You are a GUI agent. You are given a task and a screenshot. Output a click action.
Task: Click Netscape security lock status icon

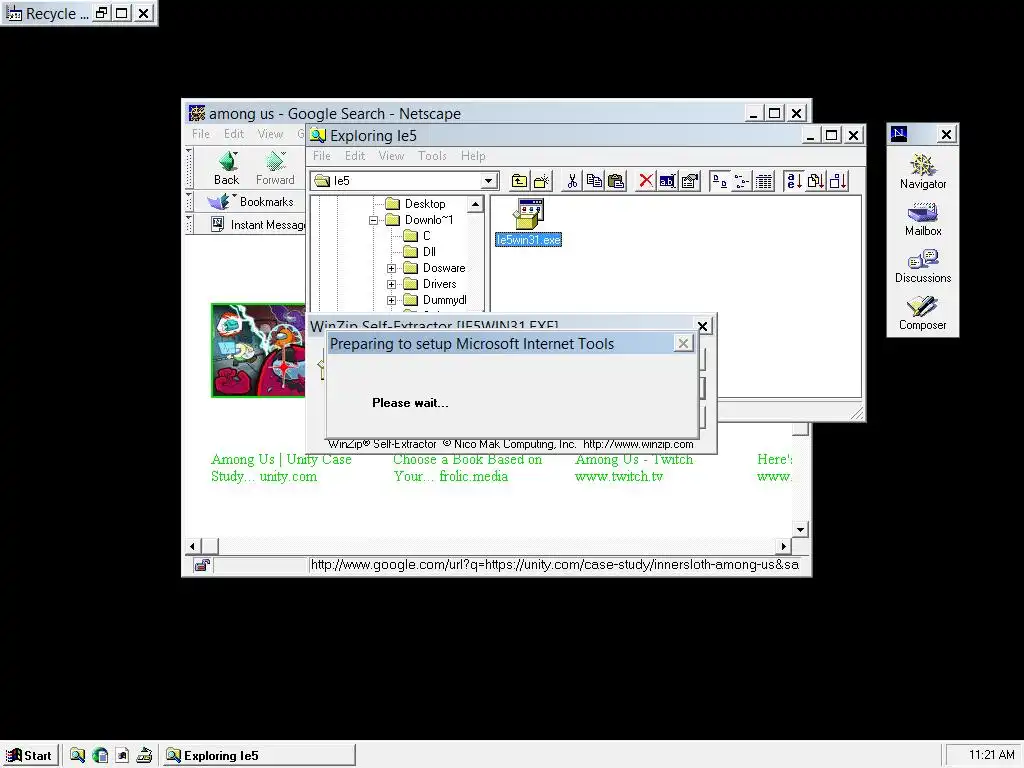202,566
